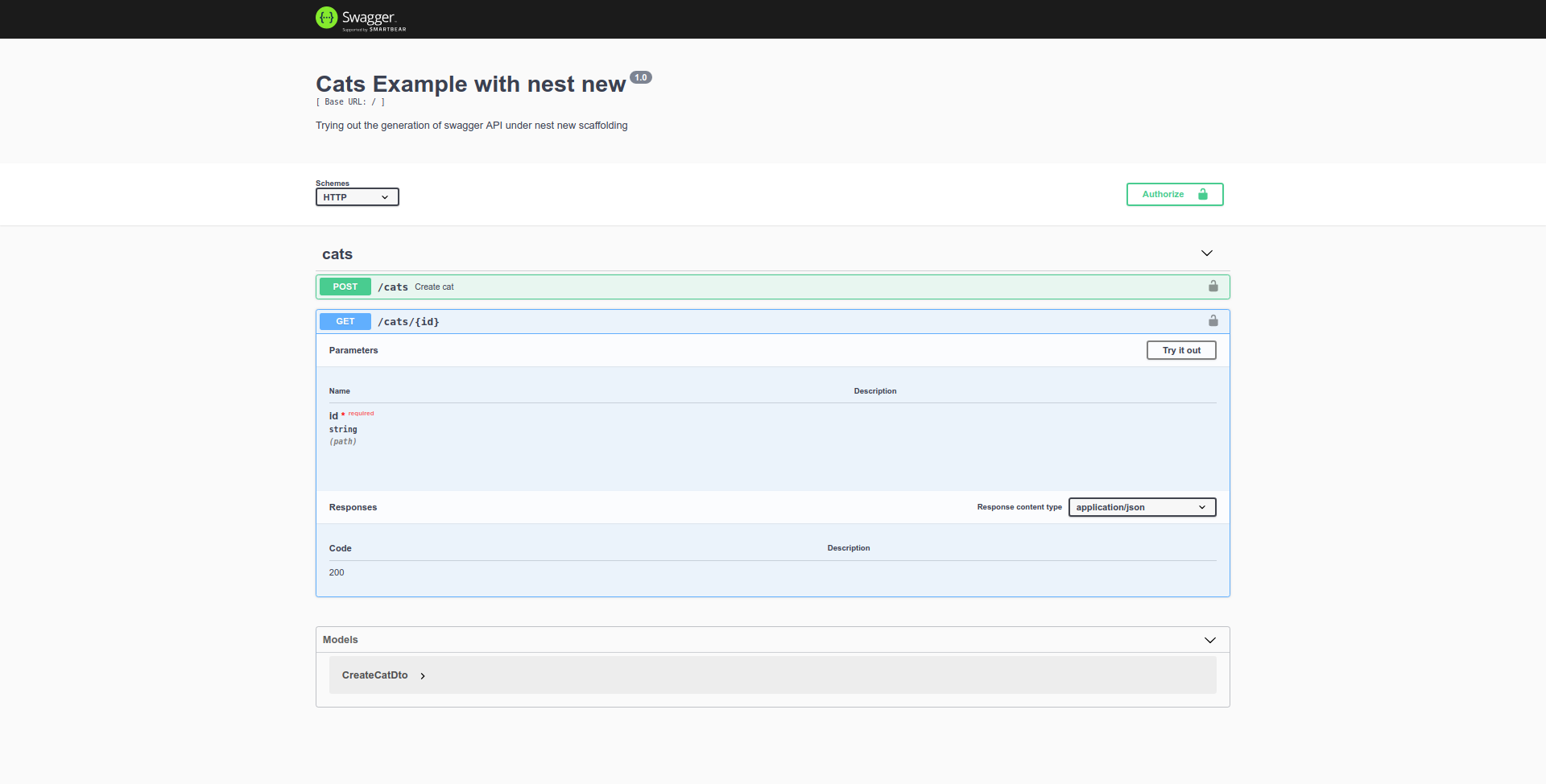The height and width of the screenshot is (784, 1546).
Task: Click the lock icon on POST /cats row
Action: (1213, 286)
